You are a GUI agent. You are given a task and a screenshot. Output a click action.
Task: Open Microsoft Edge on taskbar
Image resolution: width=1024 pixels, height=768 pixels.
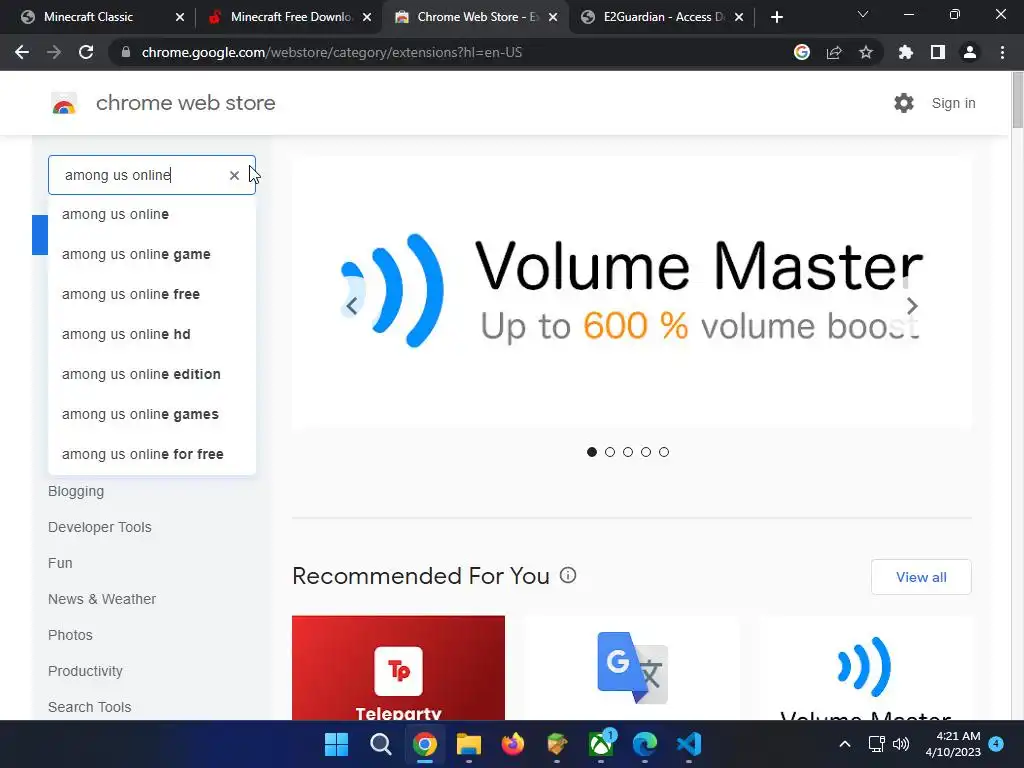point(645,744)
